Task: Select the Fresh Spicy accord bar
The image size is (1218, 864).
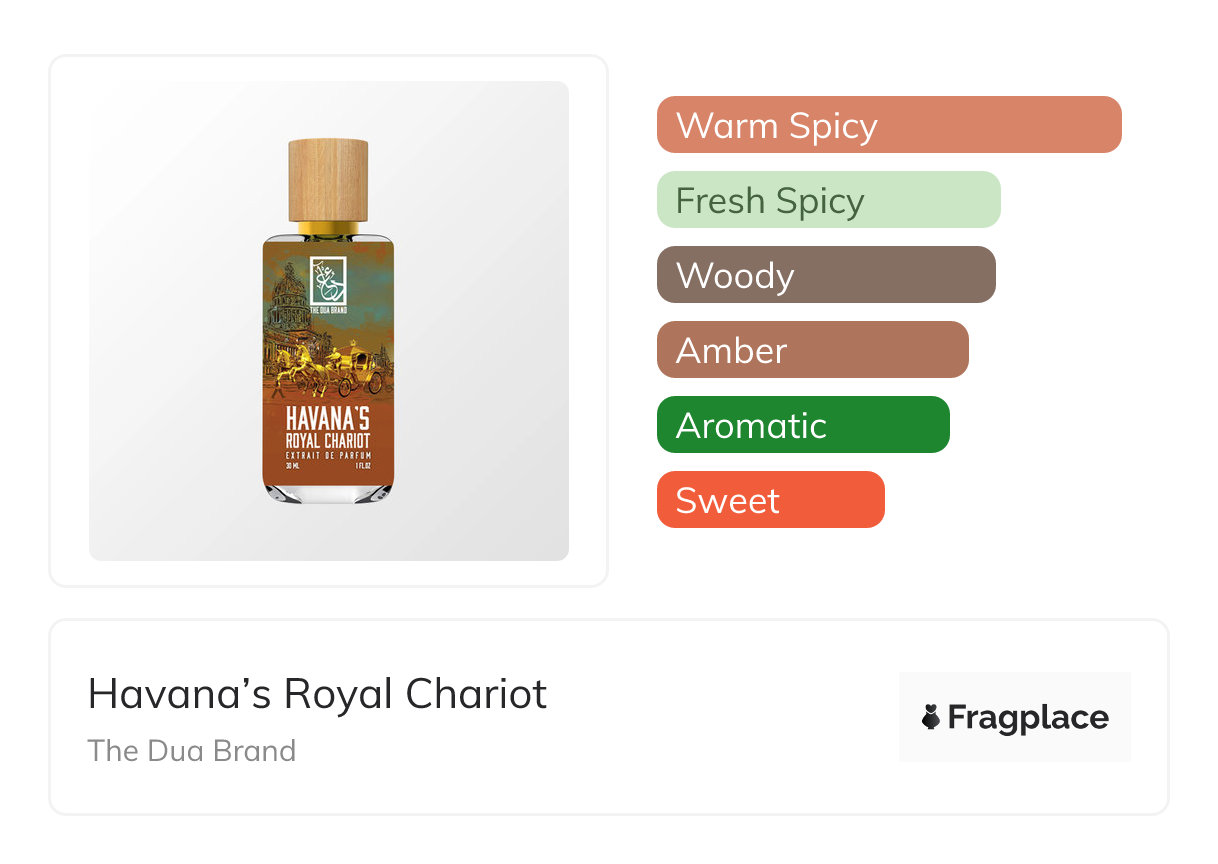Action: pyautogui.click(x=828, y=200)
